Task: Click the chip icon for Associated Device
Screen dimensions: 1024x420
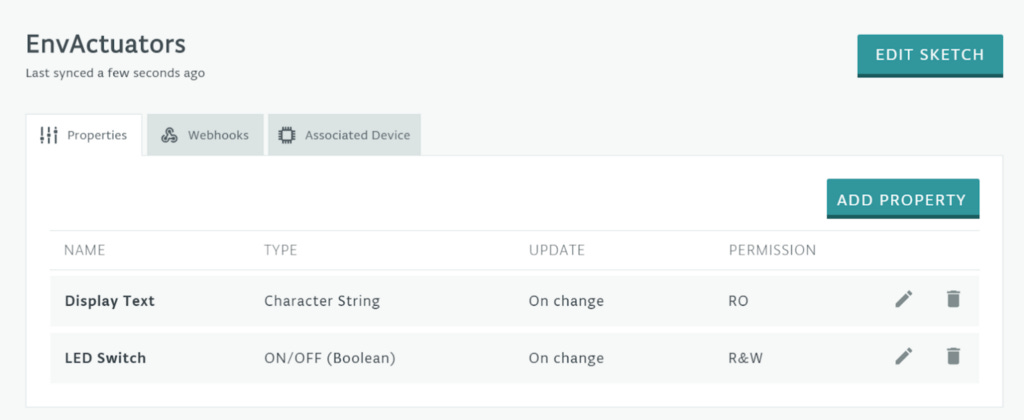Action: click(x=287, y=135)
